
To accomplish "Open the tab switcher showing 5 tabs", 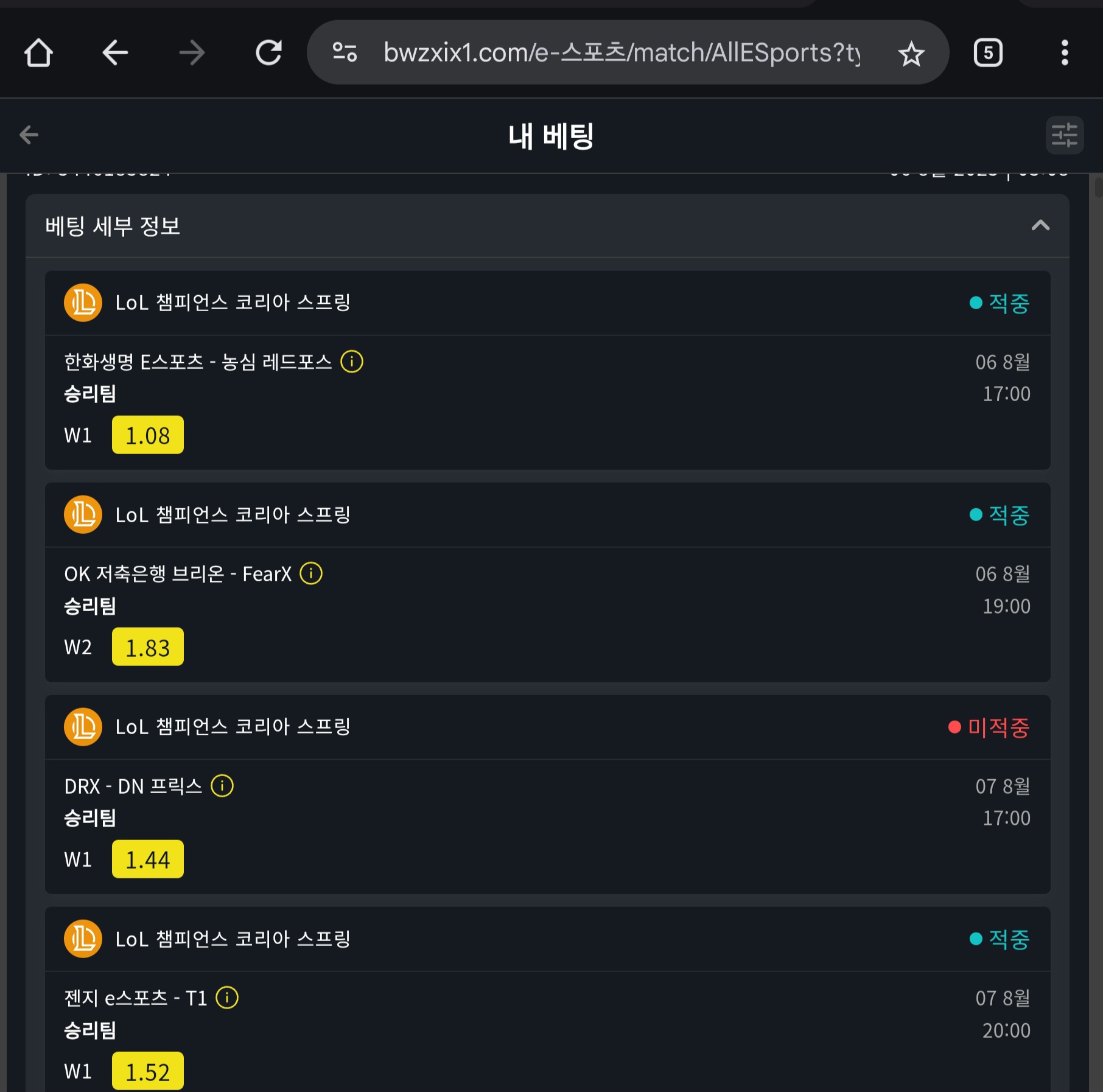I will pyautogui.click(x=988, y=52).
